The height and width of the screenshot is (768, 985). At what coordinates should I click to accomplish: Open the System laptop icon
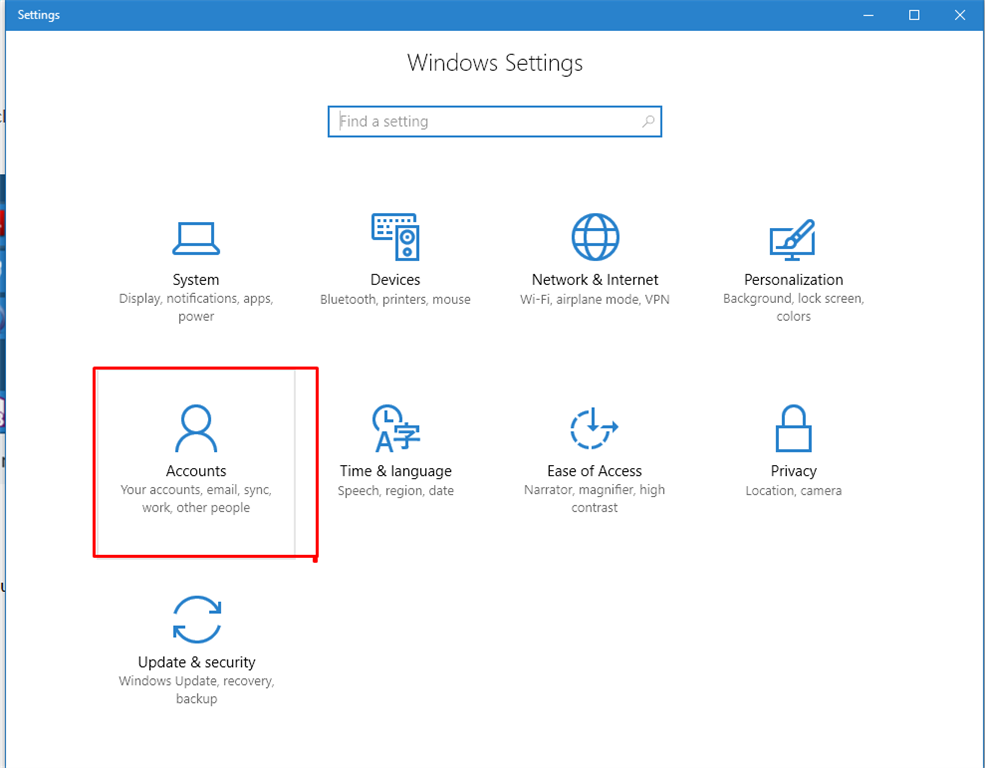tap(196, 239)
